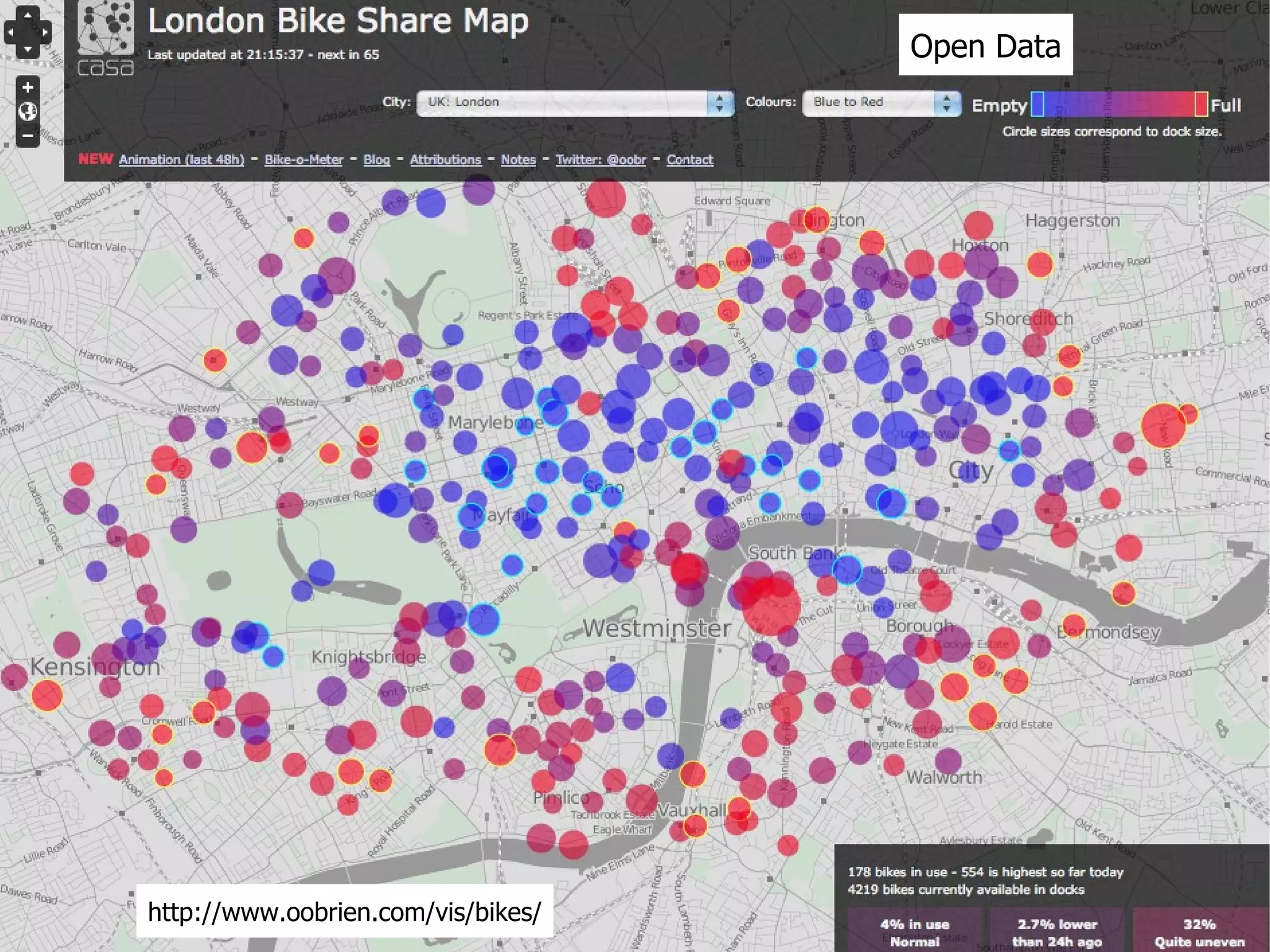This screenshot has width=1270, height=952.
Task: Open the Animation (last 48h) link
Action: coord(181,159)
